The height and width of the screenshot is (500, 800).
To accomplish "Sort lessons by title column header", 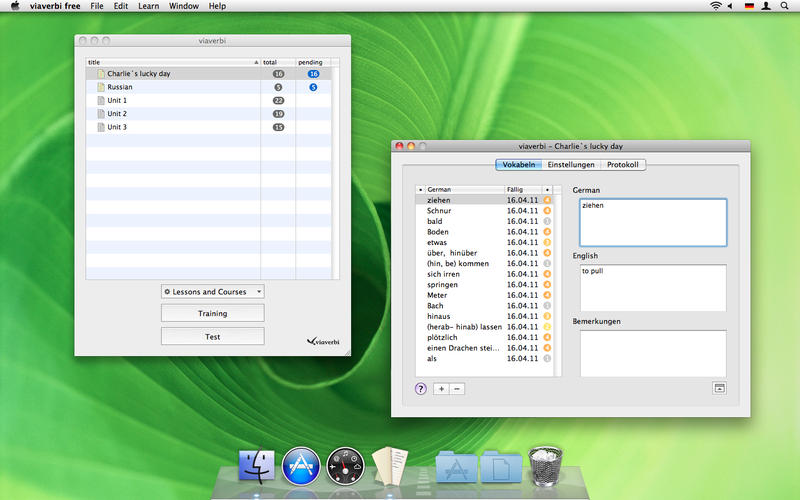I will (173, 62).
